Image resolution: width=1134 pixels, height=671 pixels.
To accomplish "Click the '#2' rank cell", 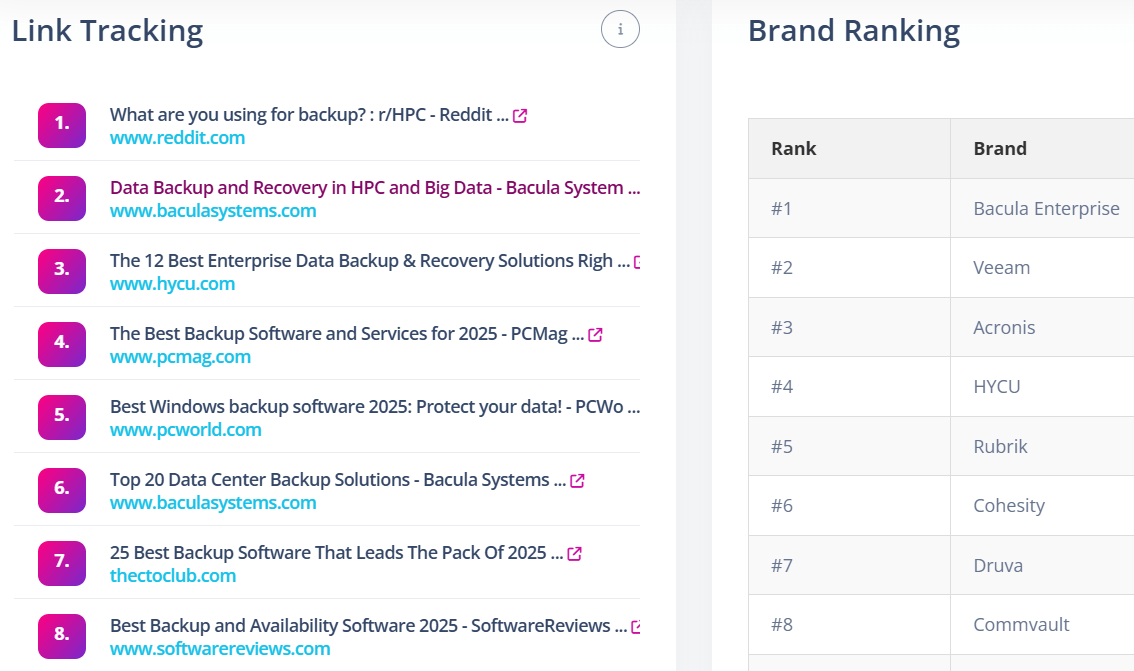I will (849, 268).
